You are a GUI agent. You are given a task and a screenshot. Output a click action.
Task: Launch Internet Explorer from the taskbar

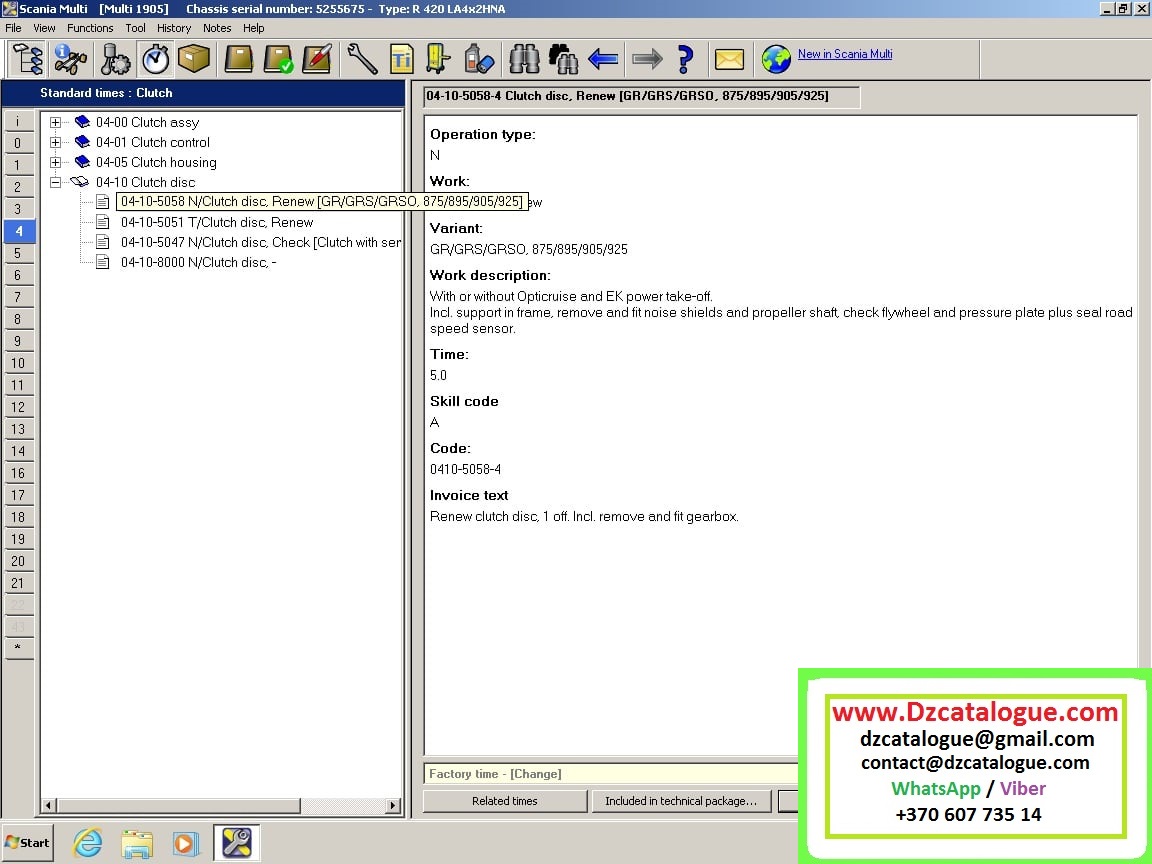[87, 843]
